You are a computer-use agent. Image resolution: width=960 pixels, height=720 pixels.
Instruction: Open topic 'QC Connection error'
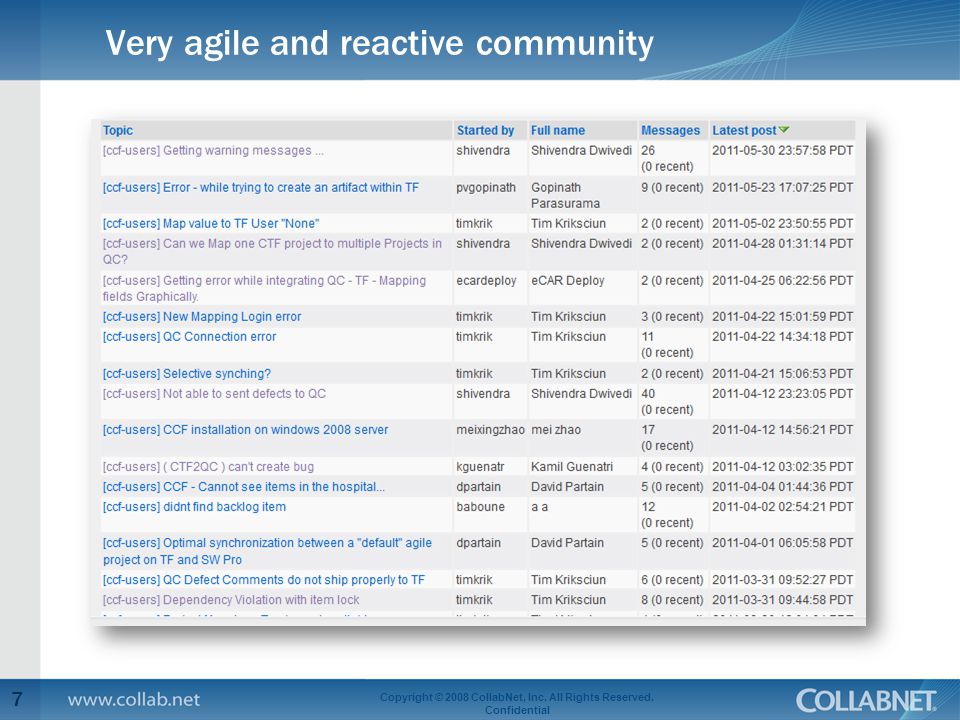[189, 337]
